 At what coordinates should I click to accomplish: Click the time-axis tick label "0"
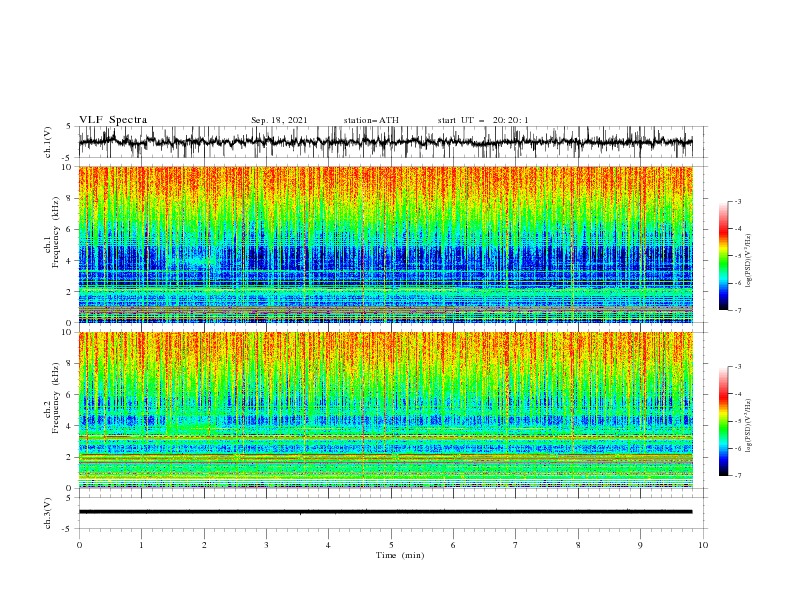pyautogui.click(x=79, y=545)
